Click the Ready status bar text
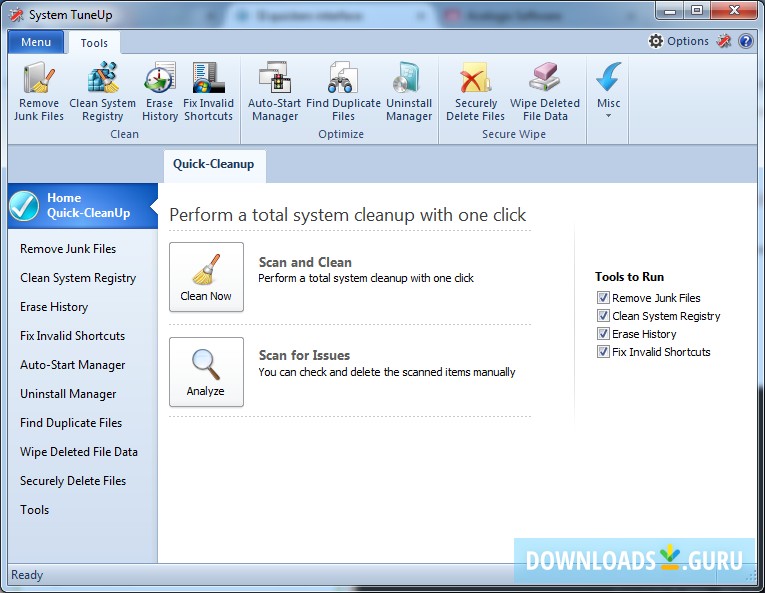Image resolution: width=765 pixels, height=593 pixels. click(x=27, y=575)
